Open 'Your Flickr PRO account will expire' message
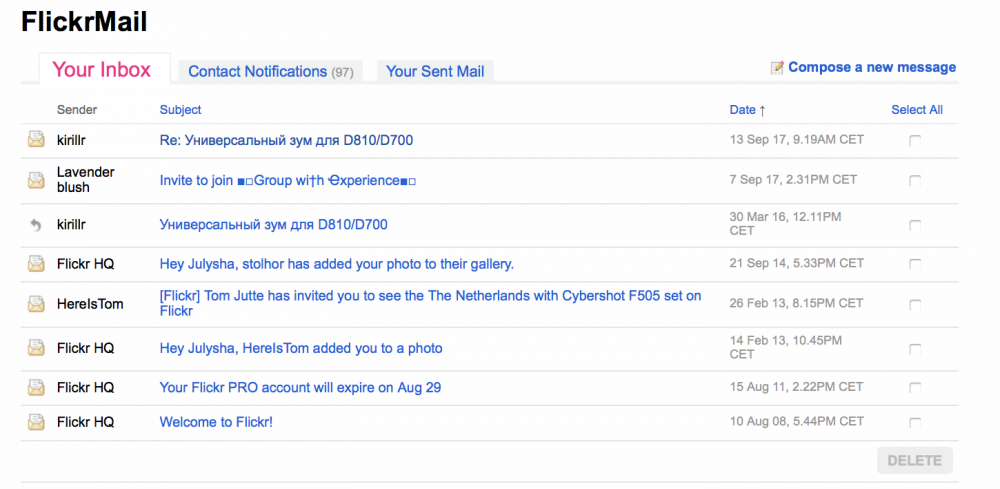The height and width of the screenshot is (489, 1000). tap(300, 387)
